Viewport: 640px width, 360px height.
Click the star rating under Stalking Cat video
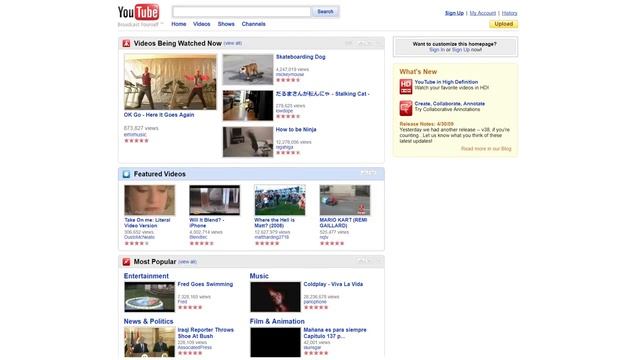tap(288, 116)
